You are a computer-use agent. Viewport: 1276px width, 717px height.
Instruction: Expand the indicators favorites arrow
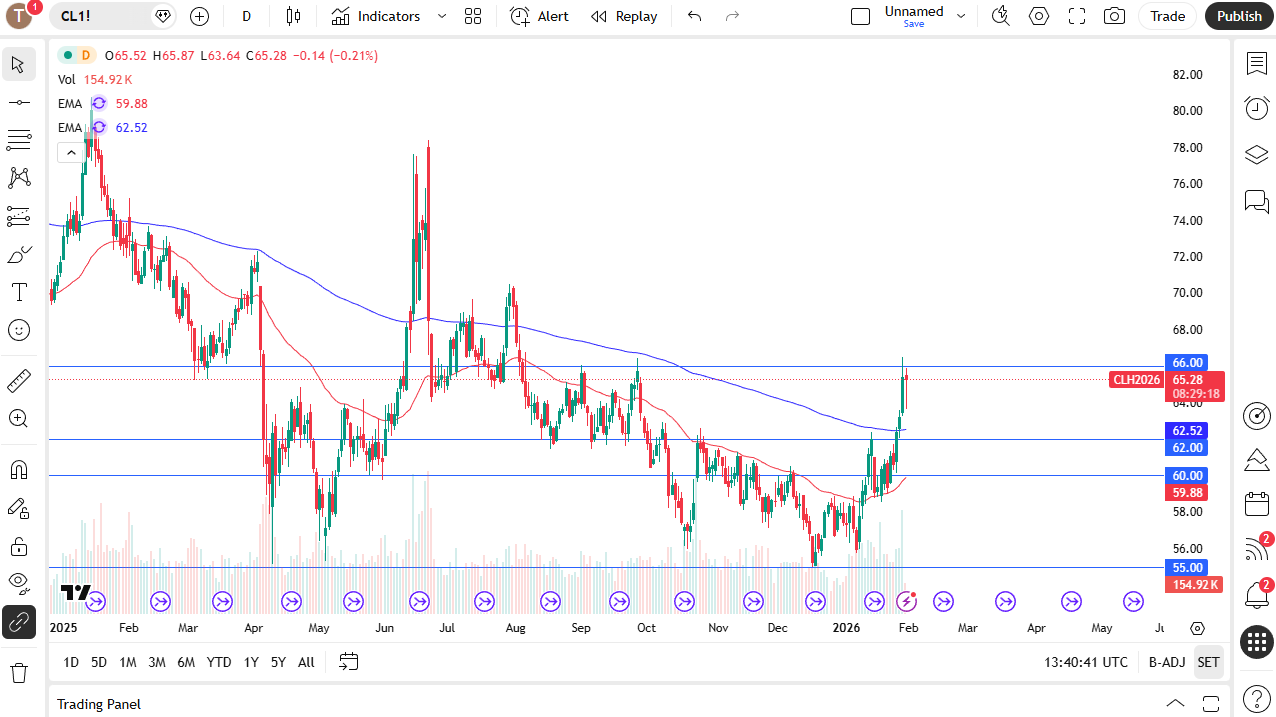442,16
